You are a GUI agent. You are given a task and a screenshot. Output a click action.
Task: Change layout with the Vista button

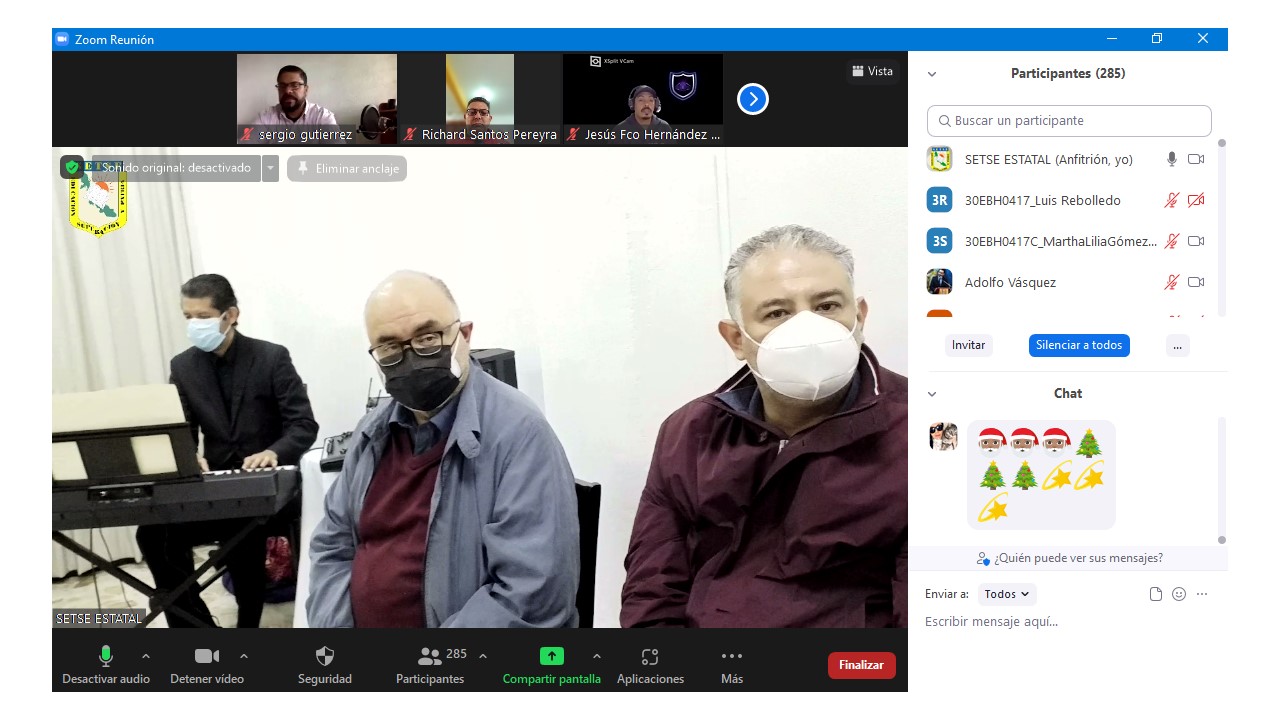(x=872, y=71)
